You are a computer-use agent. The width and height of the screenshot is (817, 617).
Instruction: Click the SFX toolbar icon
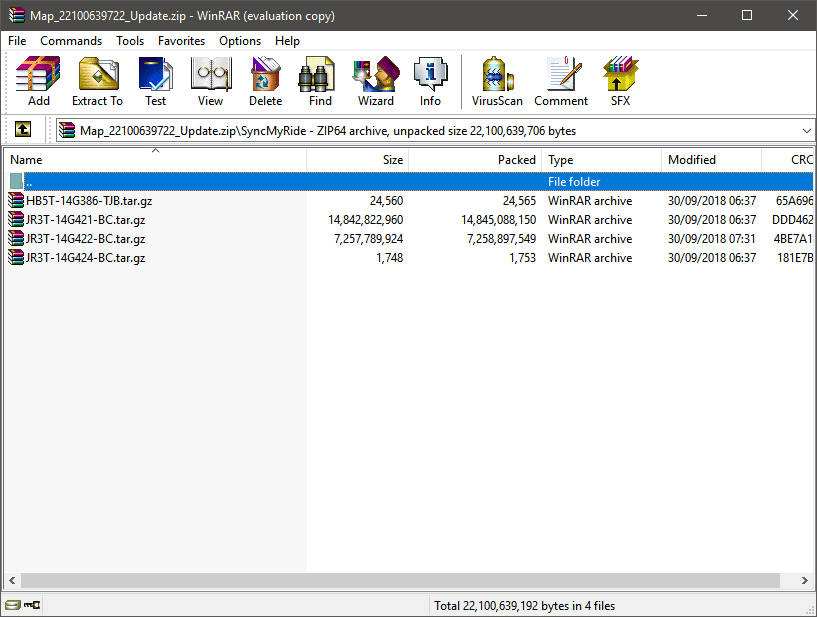[621, 81]
